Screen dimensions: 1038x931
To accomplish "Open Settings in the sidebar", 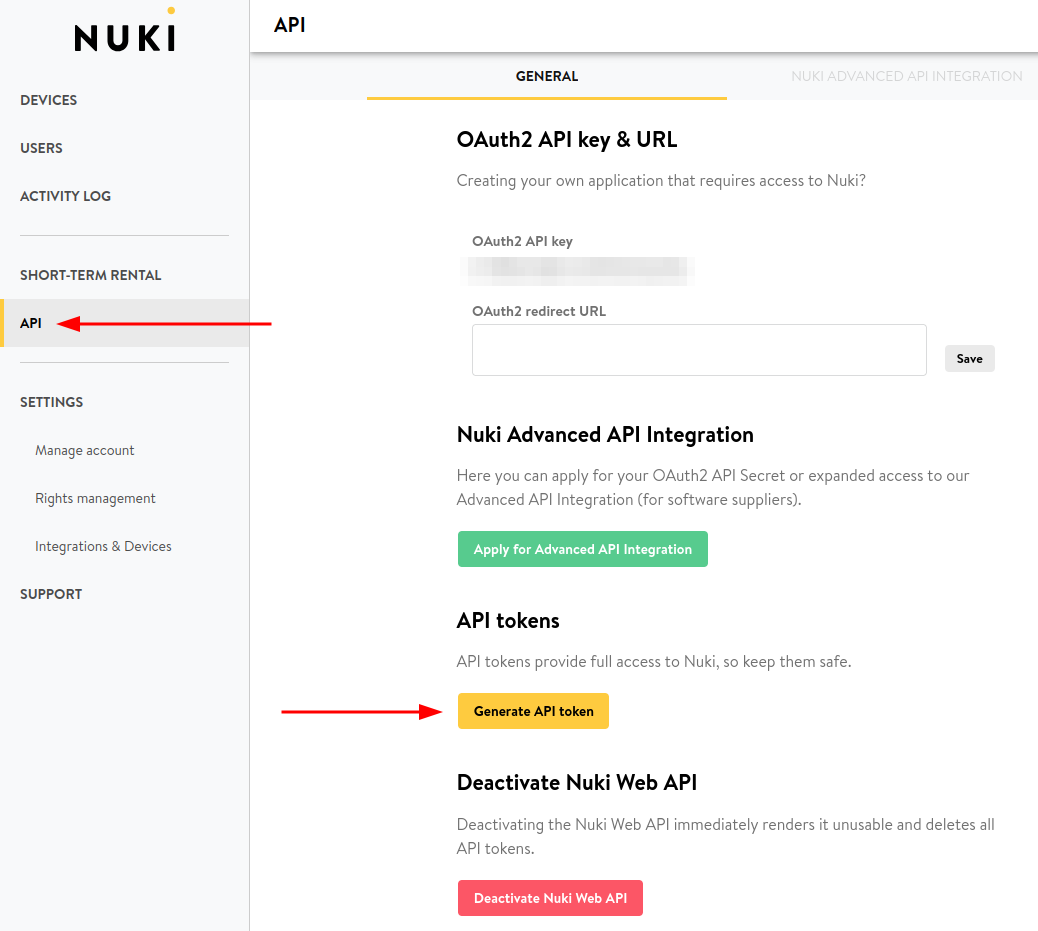I will pos(52,403).
